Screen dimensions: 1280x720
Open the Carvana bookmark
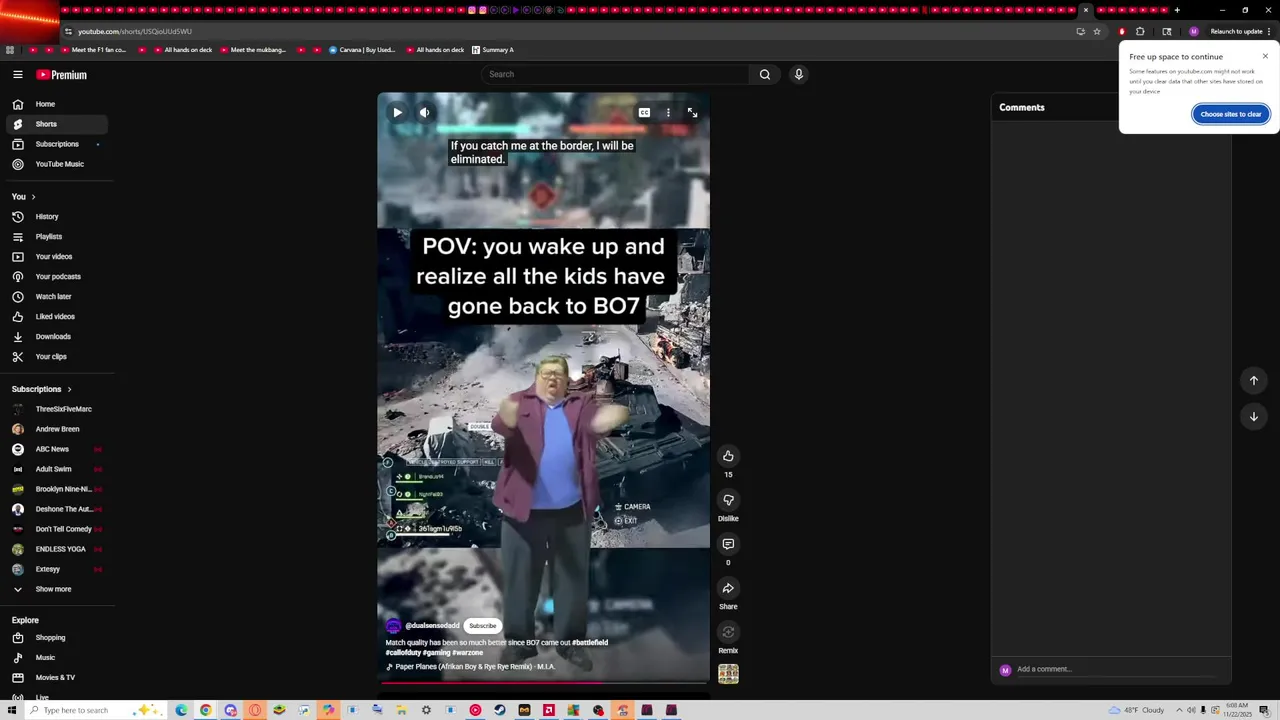[x=362, y=50]
